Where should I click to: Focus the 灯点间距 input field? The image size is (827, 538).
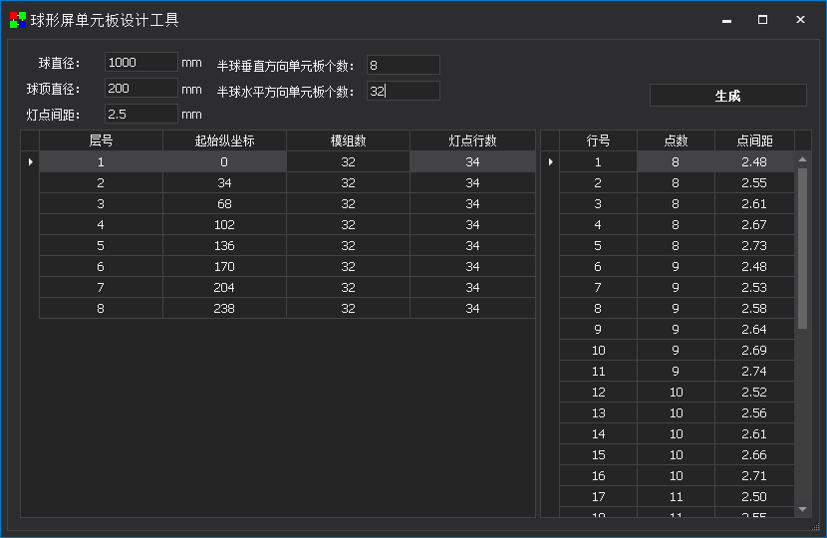point(140,114)
